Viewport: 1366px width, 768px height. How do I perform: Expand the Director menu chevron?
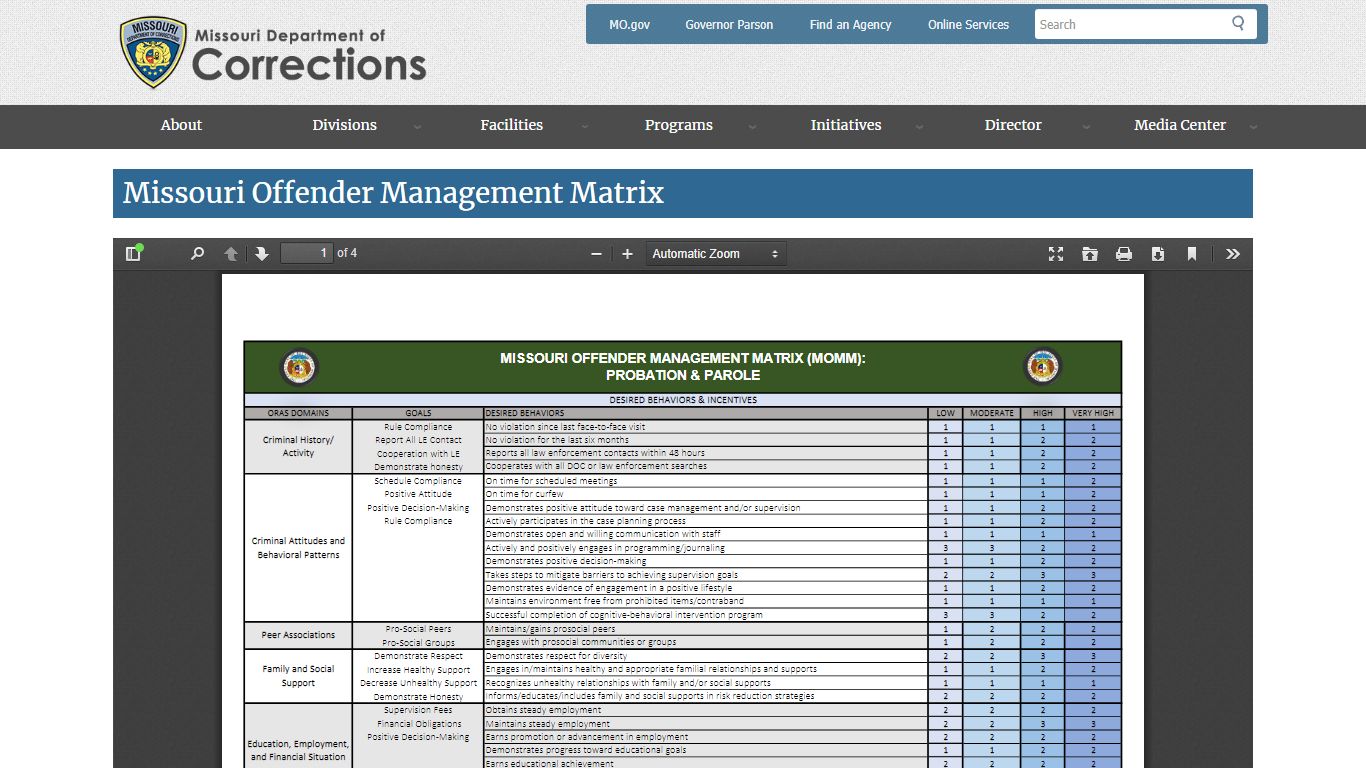[x=1086, y=127]
